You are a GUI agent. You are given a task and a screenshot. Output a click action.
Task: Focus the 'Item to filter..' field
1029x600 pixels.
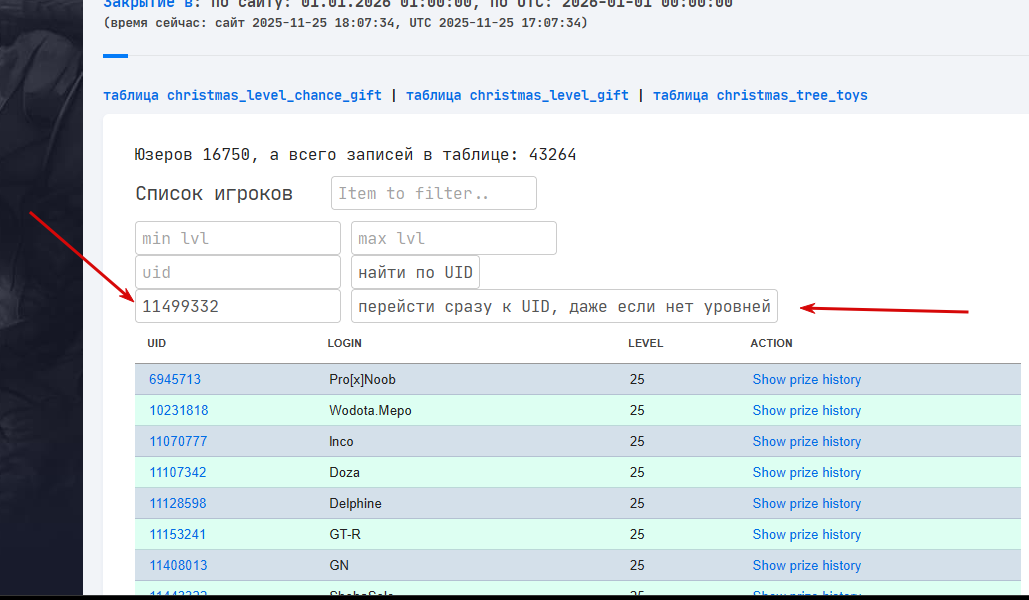[434, 193]
